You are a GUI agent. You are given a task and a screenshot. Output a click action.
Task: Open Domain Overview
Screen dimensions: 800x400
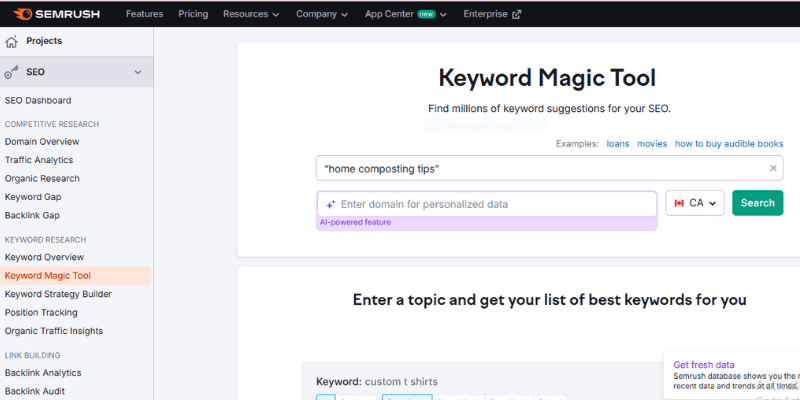42,141
